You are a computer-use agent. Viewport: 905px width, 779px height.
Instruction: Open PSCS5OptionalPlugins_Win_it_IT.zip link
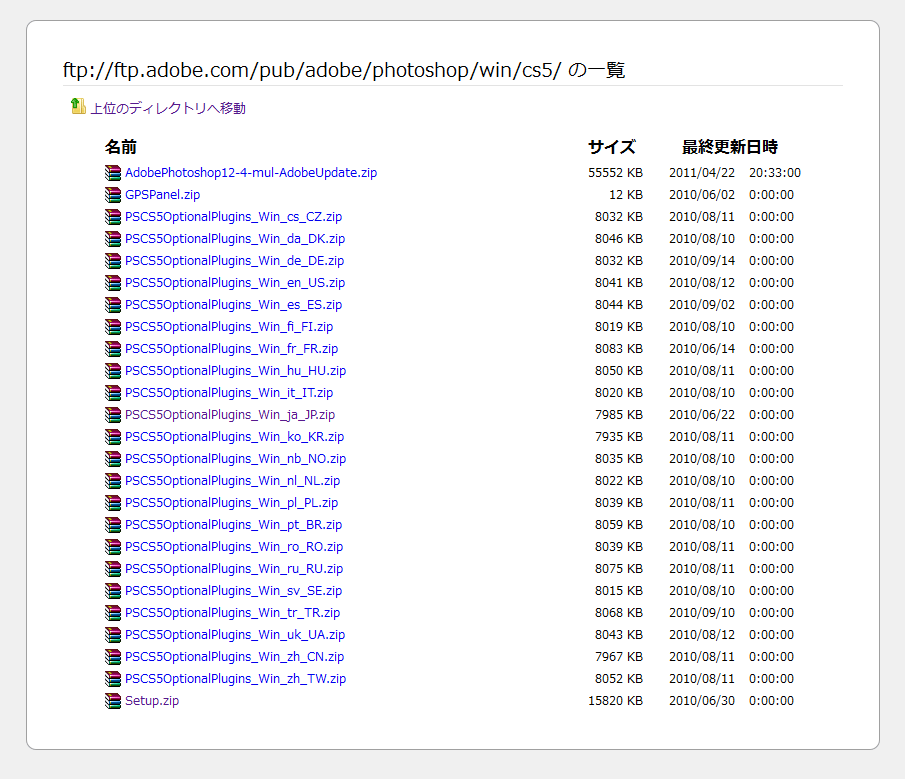pyautogui.click(x=229, y=392)
